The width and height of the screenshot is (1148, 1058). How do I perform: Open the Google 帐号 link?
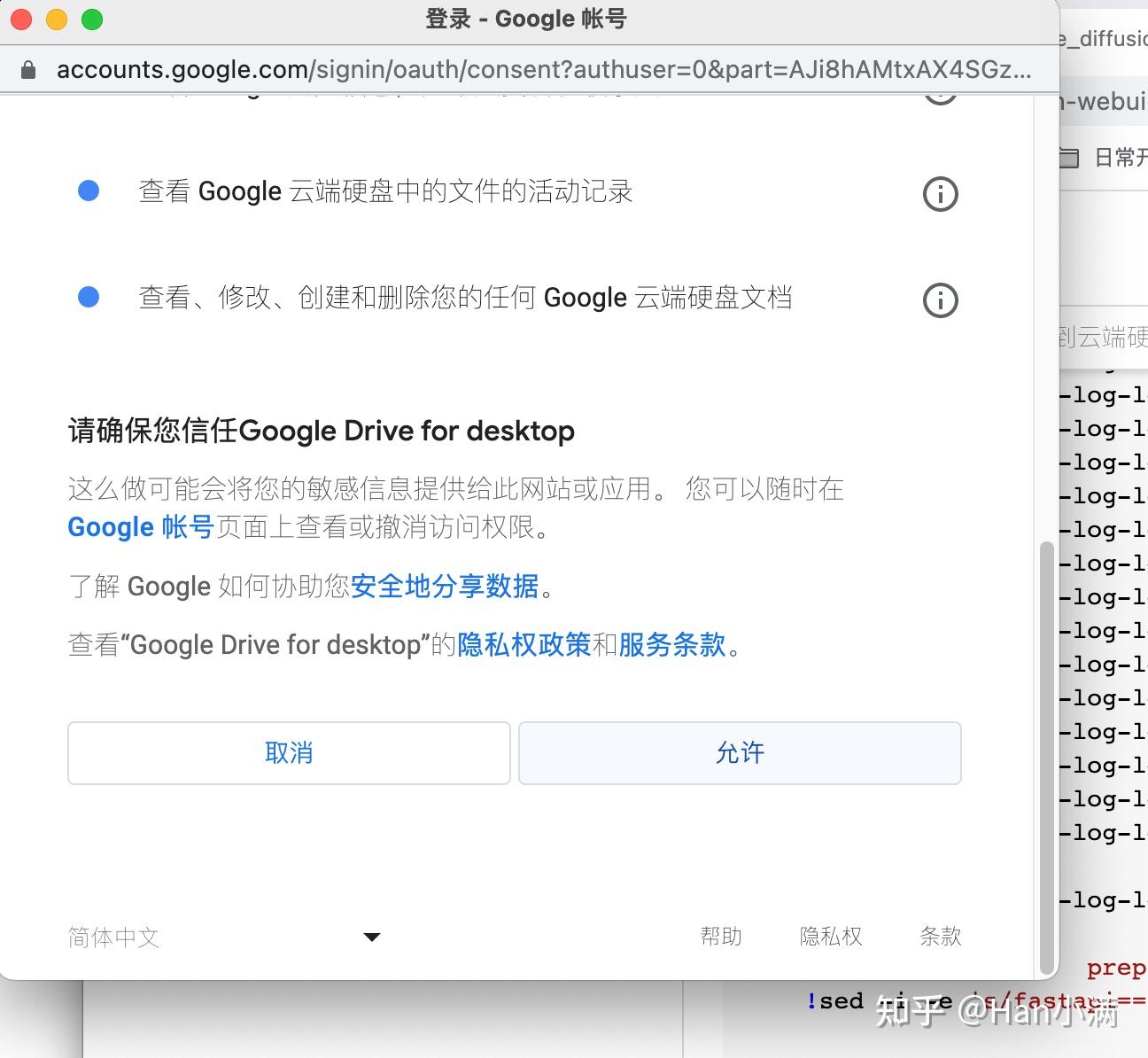point(141,527)
